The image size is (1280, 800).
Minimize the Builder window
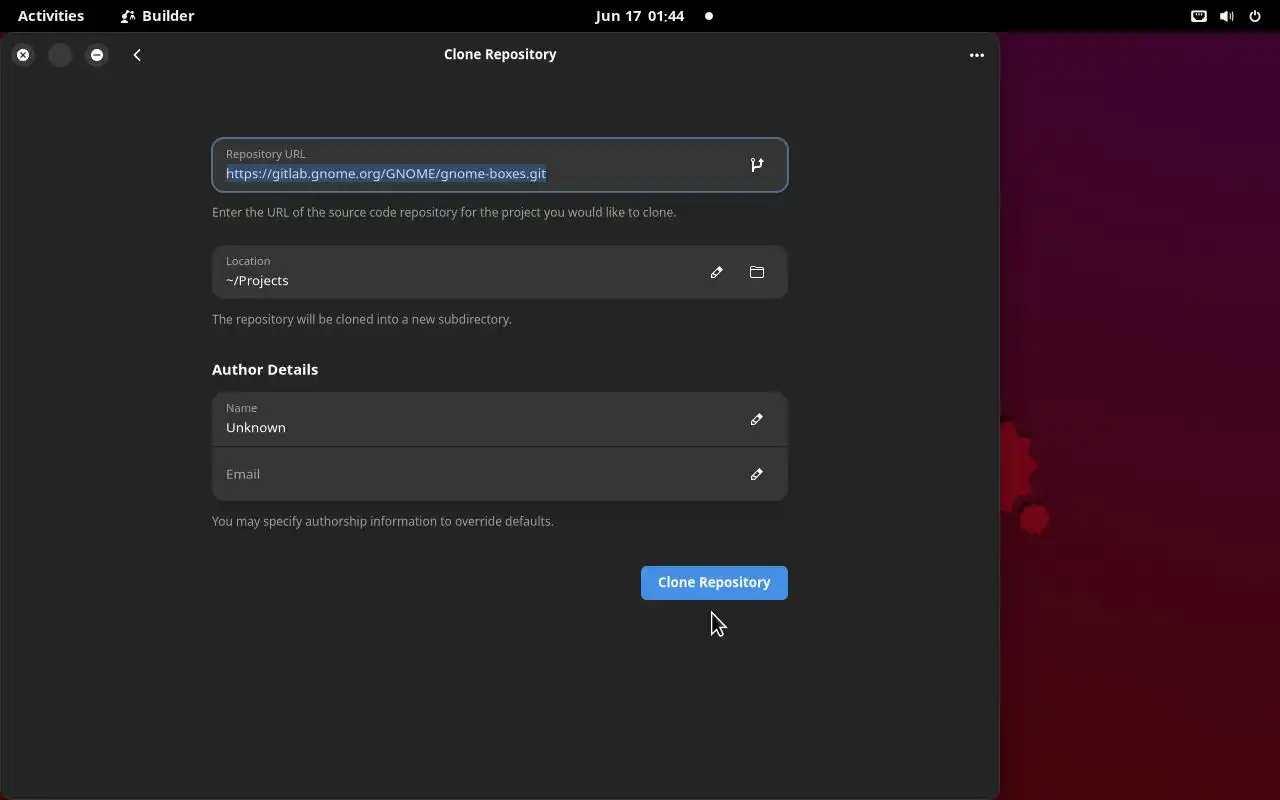tap(97, 55)
